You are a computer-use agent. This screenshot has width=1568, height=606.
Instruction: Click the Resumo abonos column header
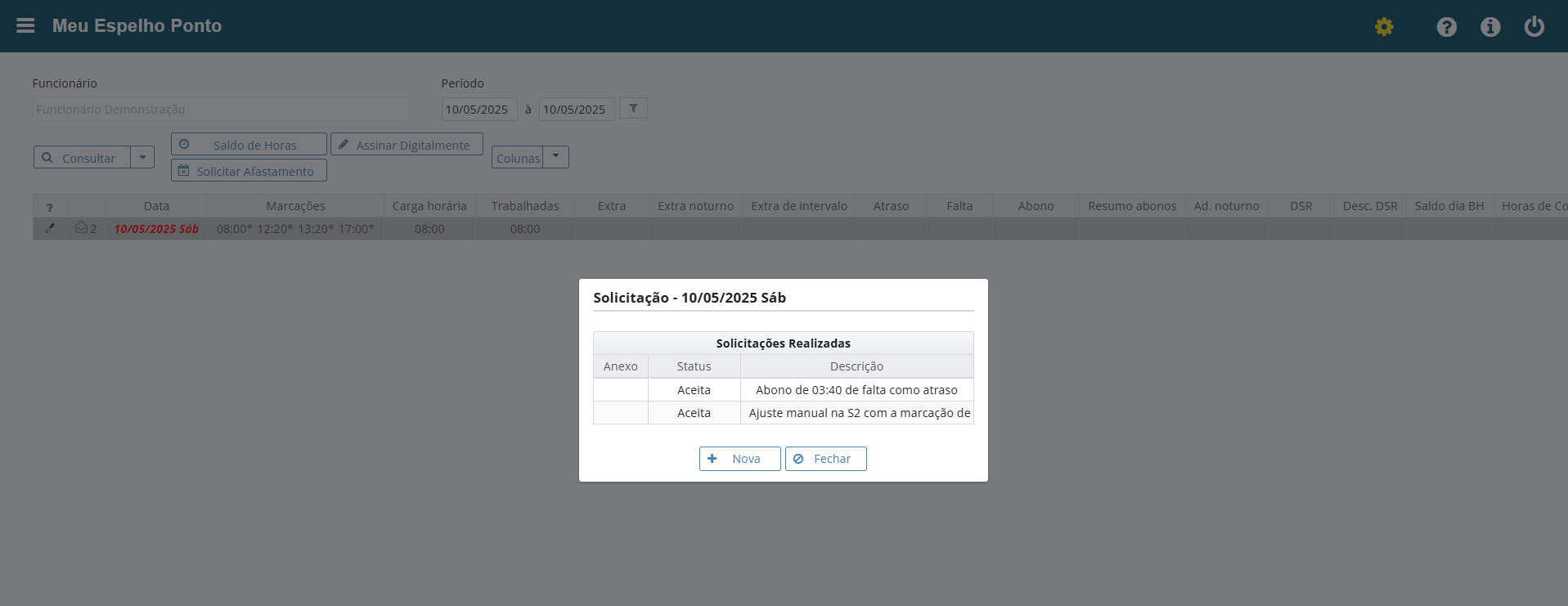(x=1132, y=206)
